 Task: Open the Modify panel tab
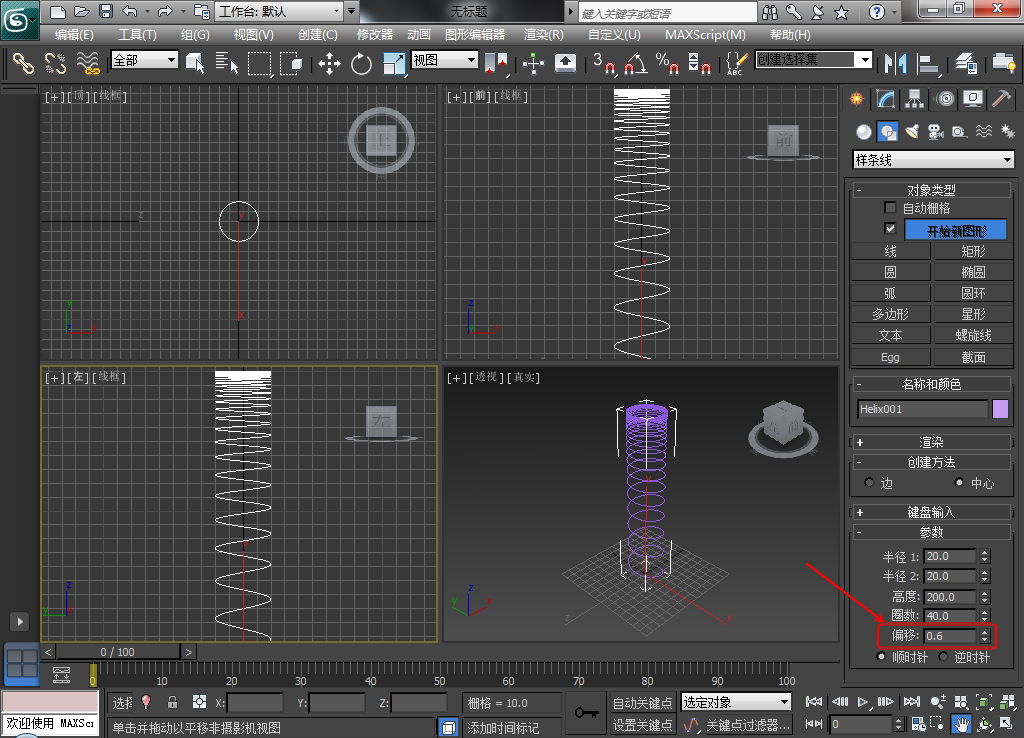tap(885, 99)
